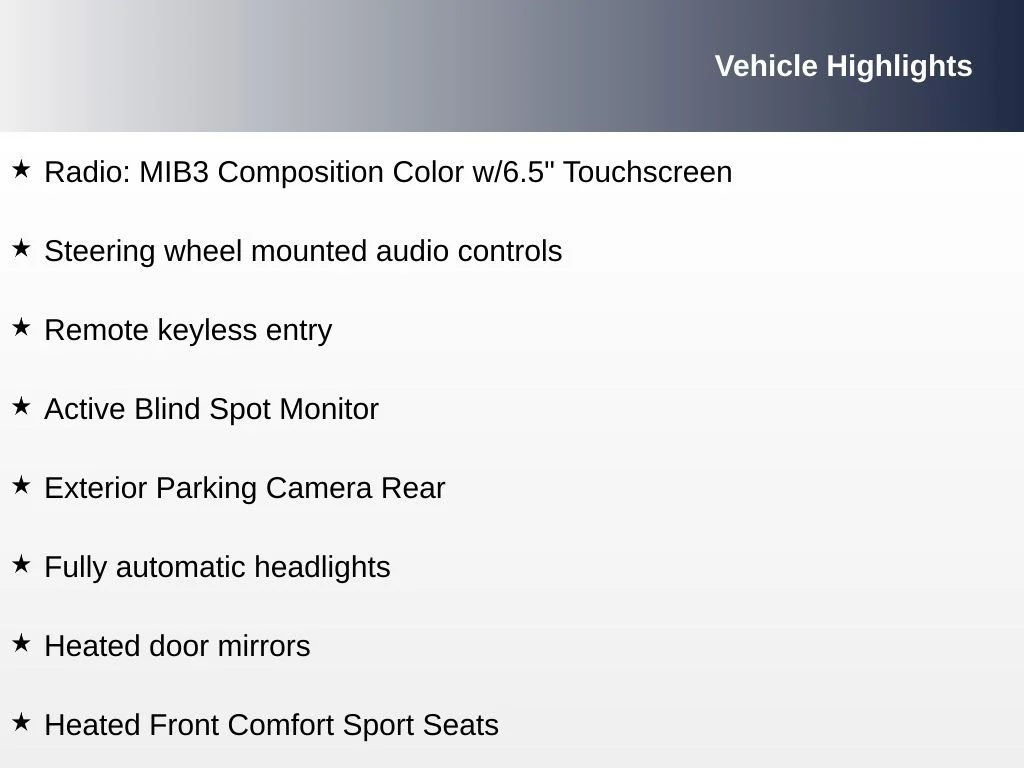
Task: Click the word Touchscreen in the first item
Action: 647,172
